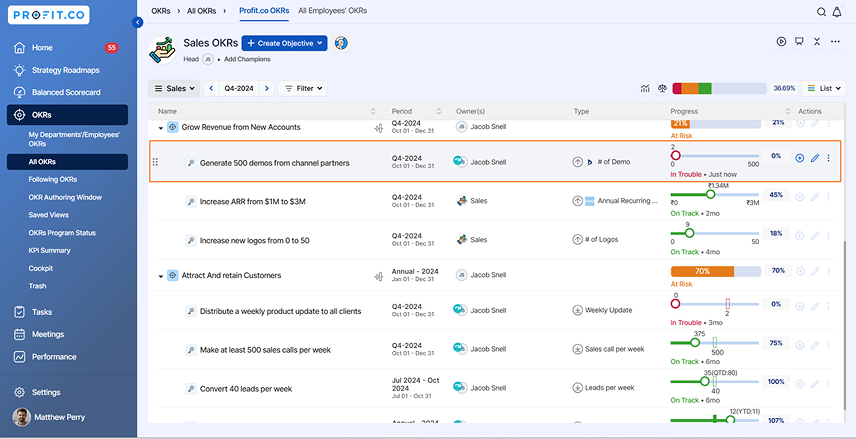Open the List view dropdown
This screenshot has width=856, height=439.
click(x=824, y=88)
